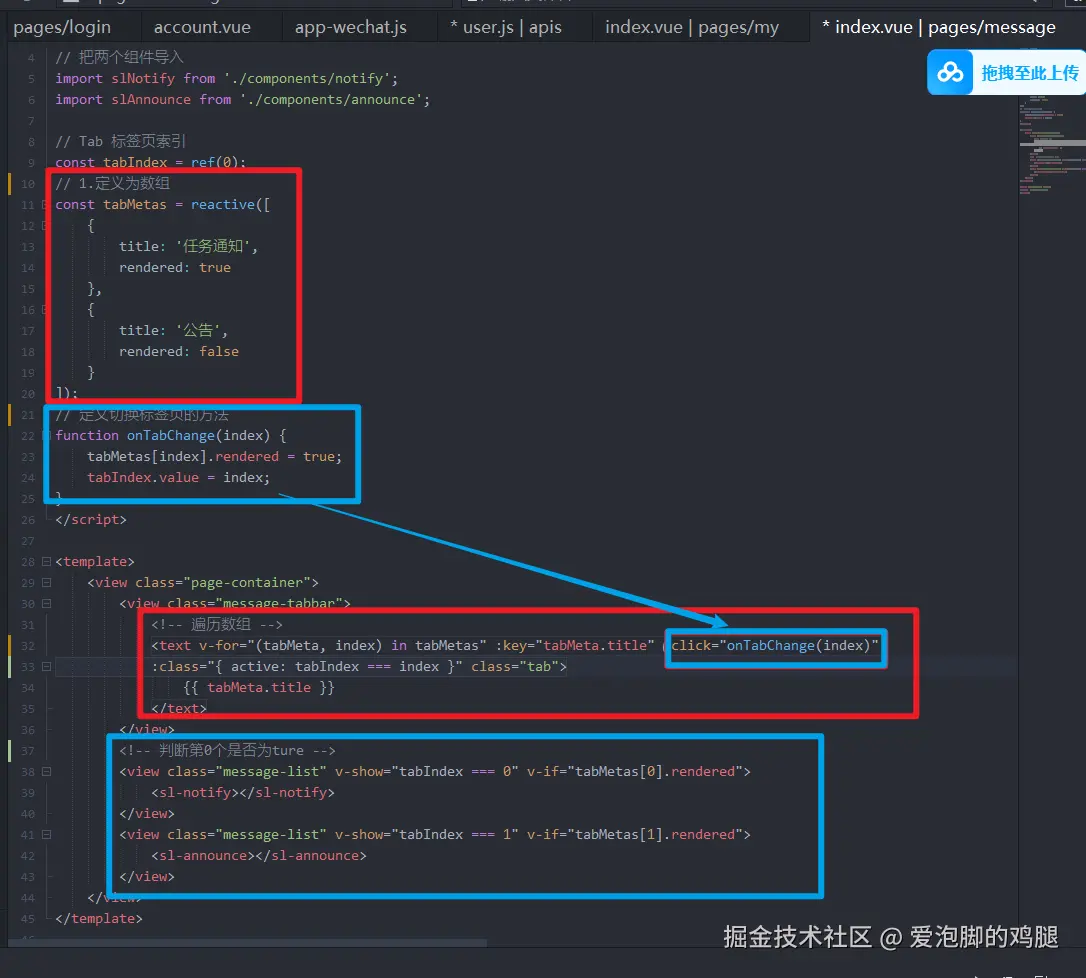Click 'slAnnounce' in the import statement

[151, 99]
